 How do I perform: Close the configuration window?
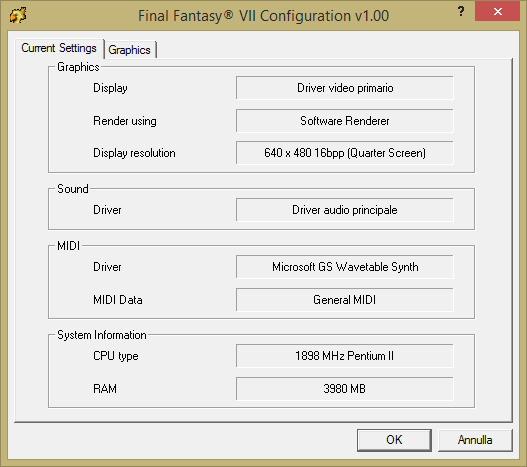pyautogui.click(x=497, y=11)
